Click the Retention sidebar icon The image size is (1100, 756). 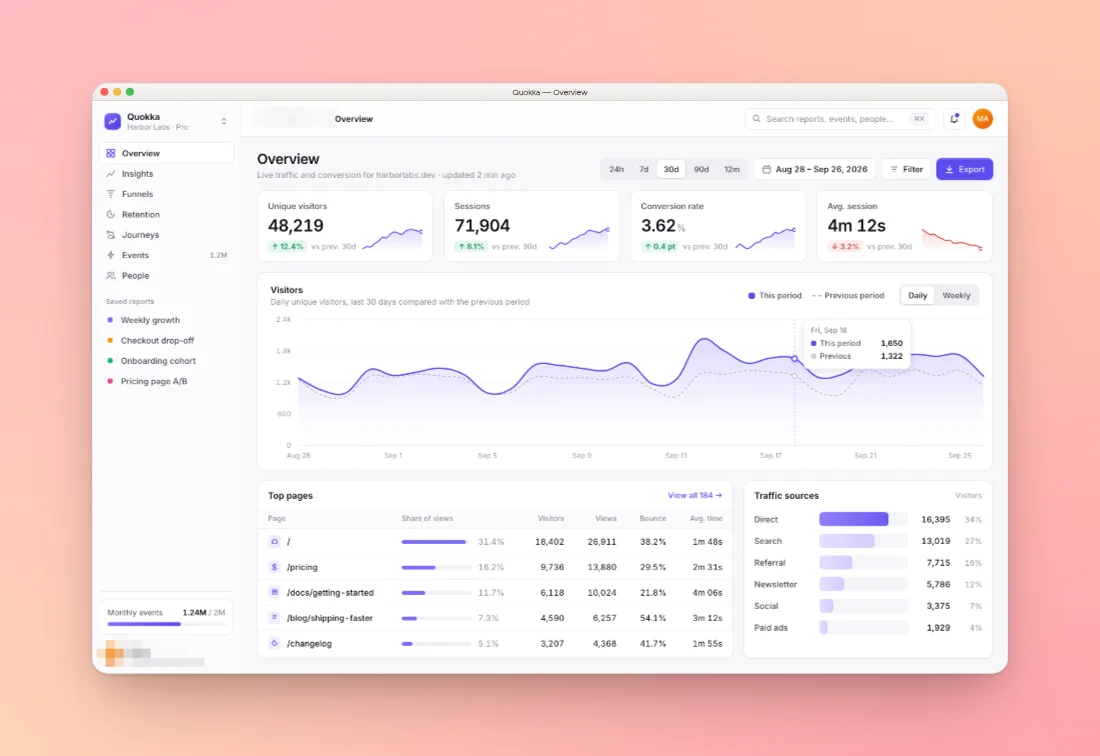click(x=111, y=215)
